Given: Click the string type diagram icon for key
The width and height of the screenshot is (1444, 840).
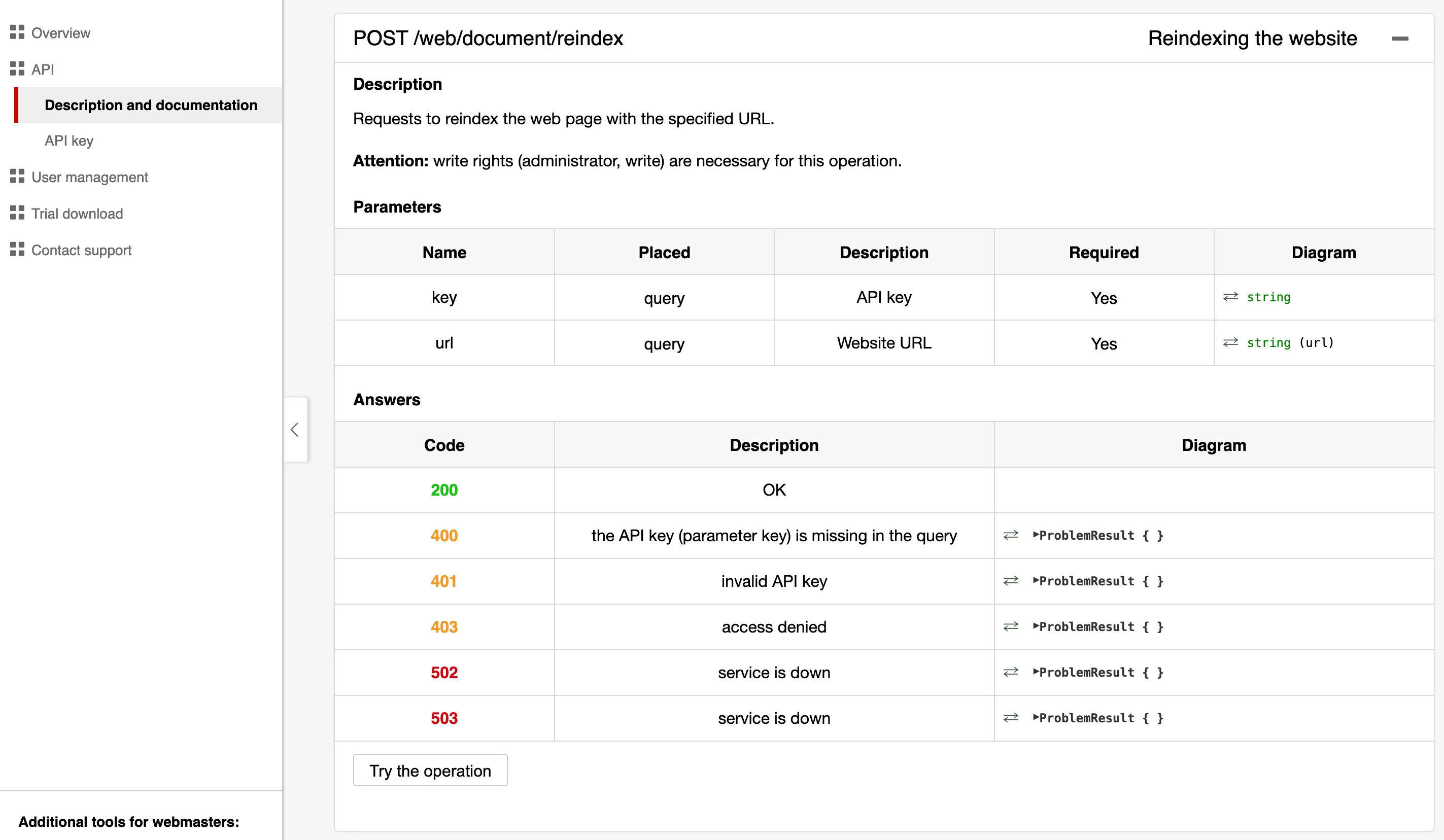Looking at the screenshot, I should click(x=1230, y=297).
